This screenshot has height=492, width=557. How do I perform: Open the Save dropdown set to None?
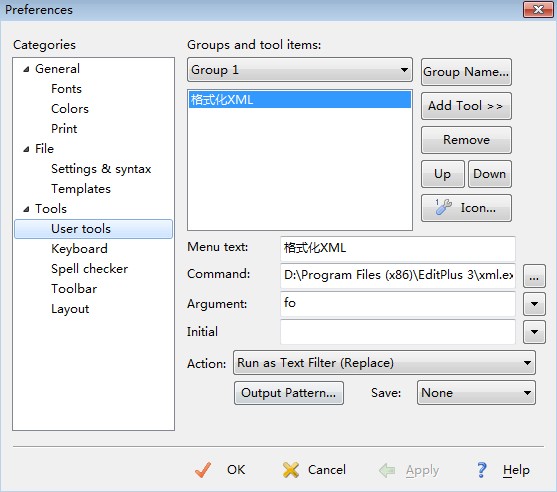tap(476, 393)
